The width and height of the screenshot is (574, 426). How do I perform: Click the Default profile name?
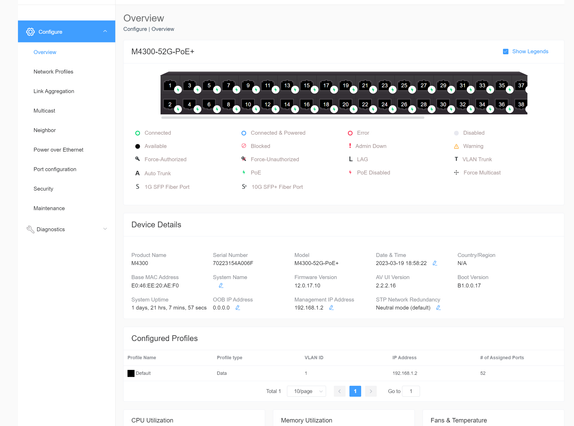[x=143, y=373]
